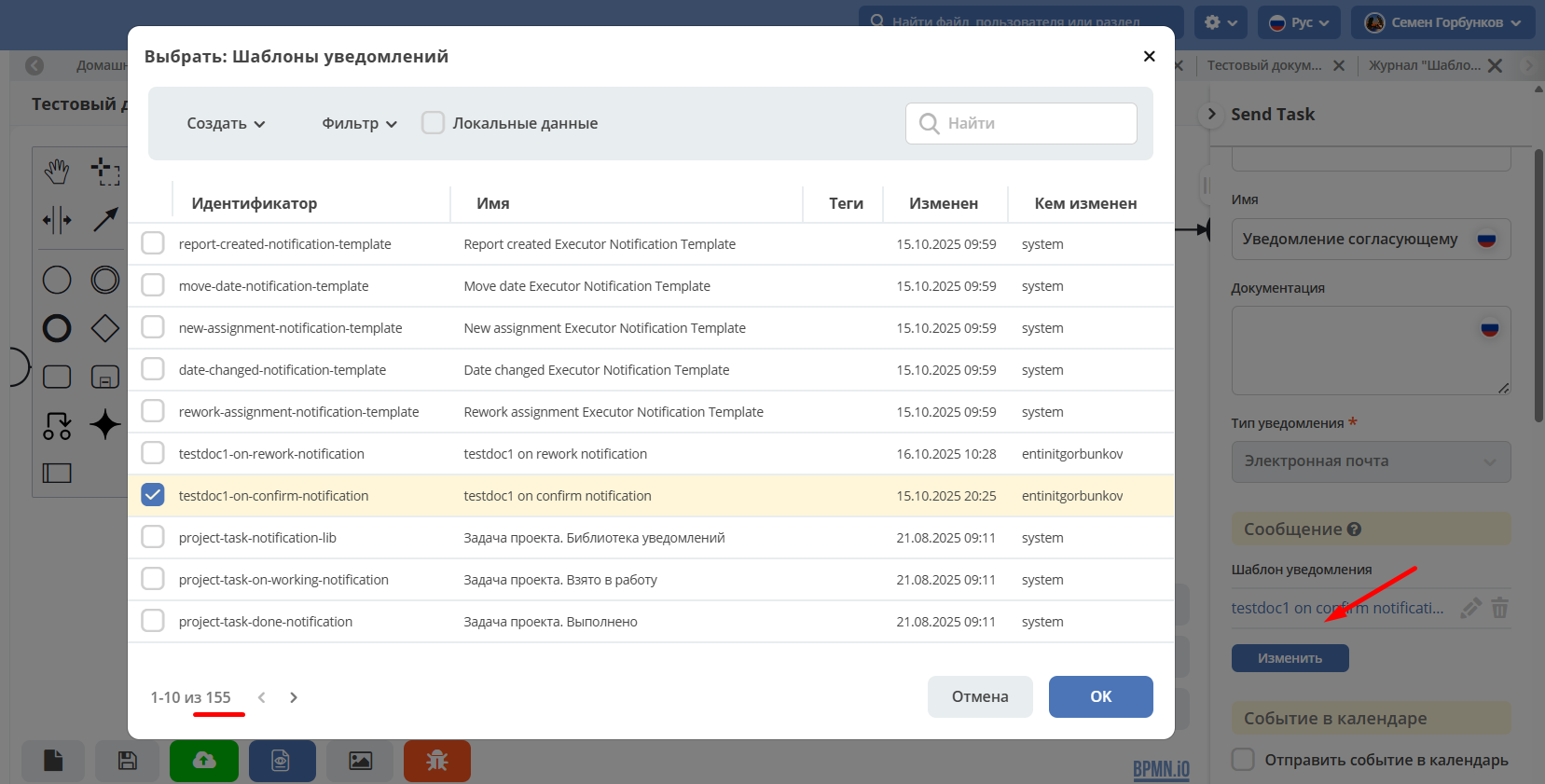Pick the gateway diamond shape
This screenshot has width=1545, height=784.
click(105, 328)
